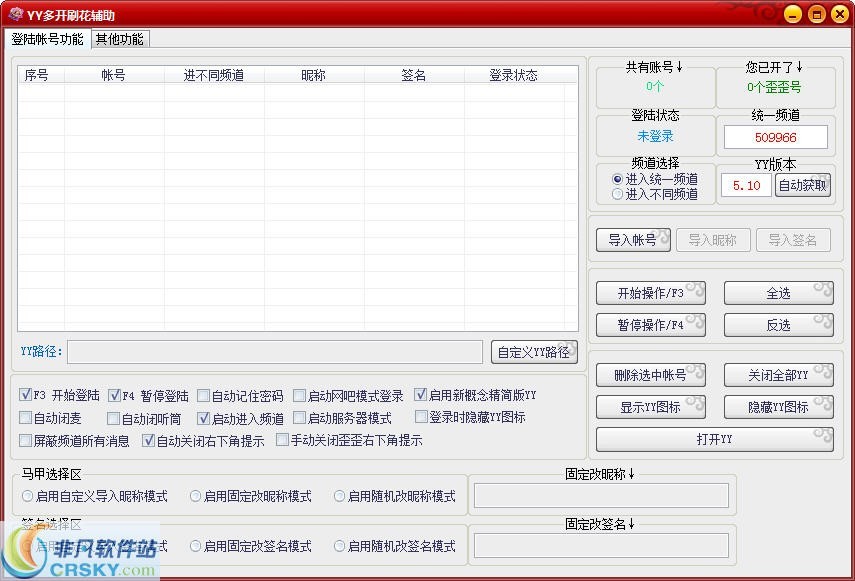
Task: Click the 固定改签名 text field
Action: point(601,546)
